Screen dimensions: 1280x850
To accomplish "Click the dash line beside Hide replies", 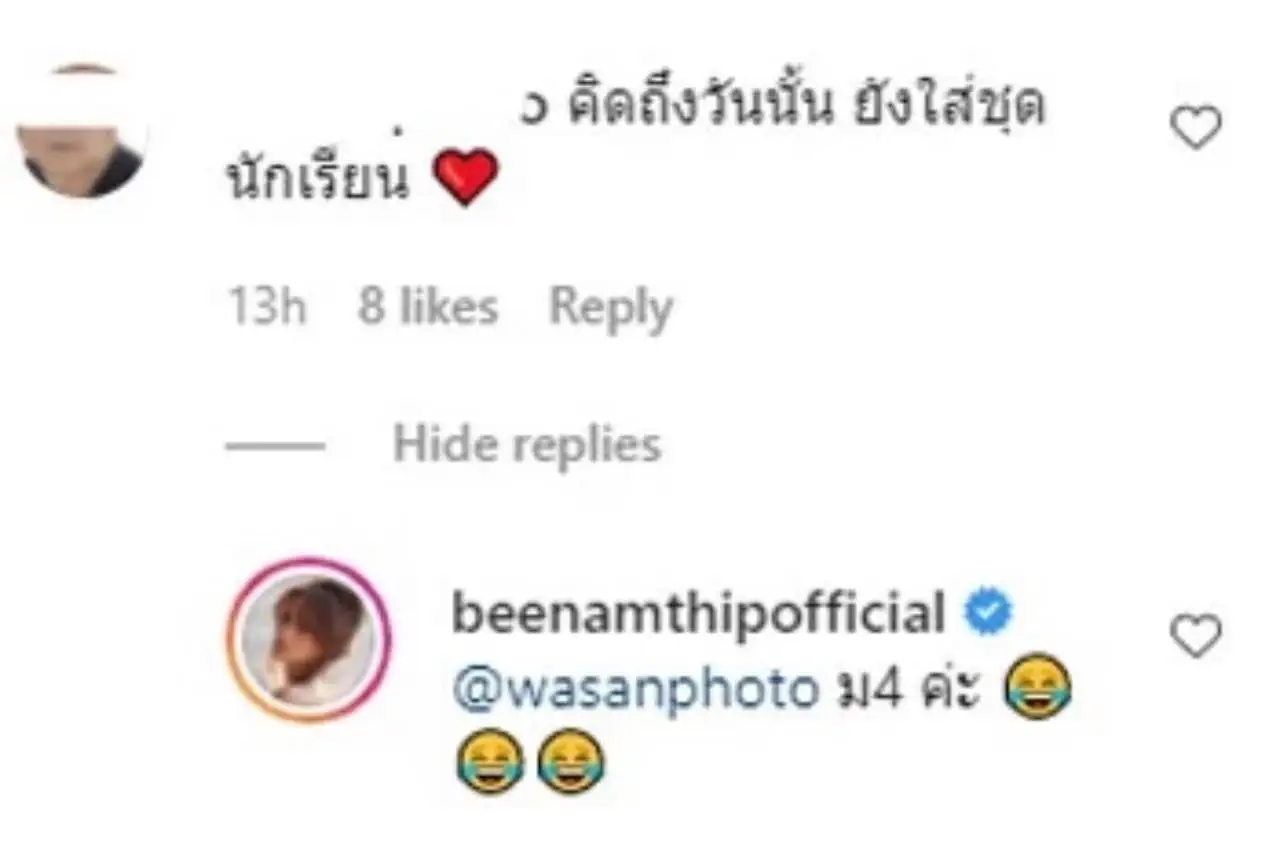I will [275, 445].
